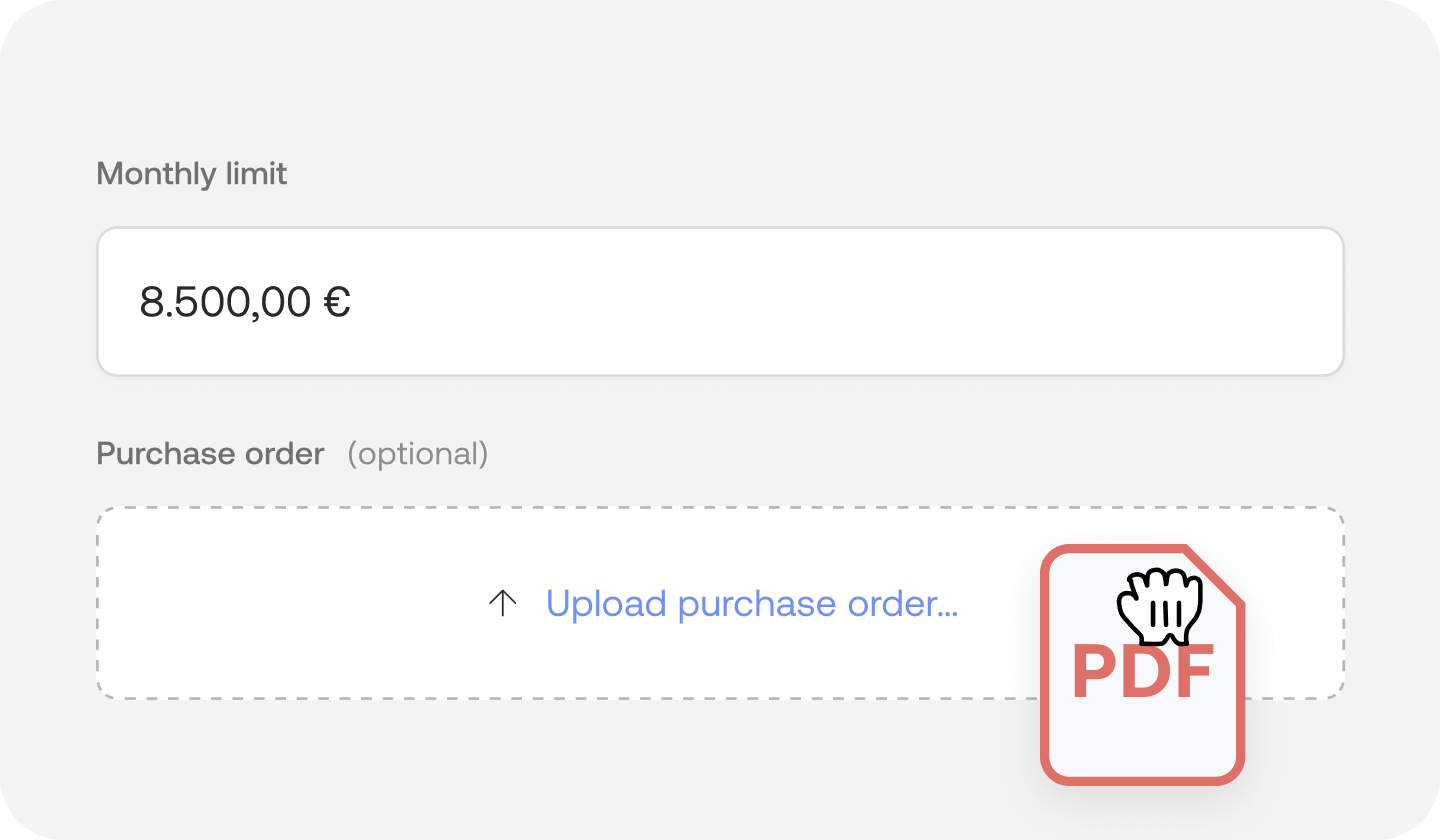Click the "(optional)" hint text
The image size is (1440, 840).
418,454
